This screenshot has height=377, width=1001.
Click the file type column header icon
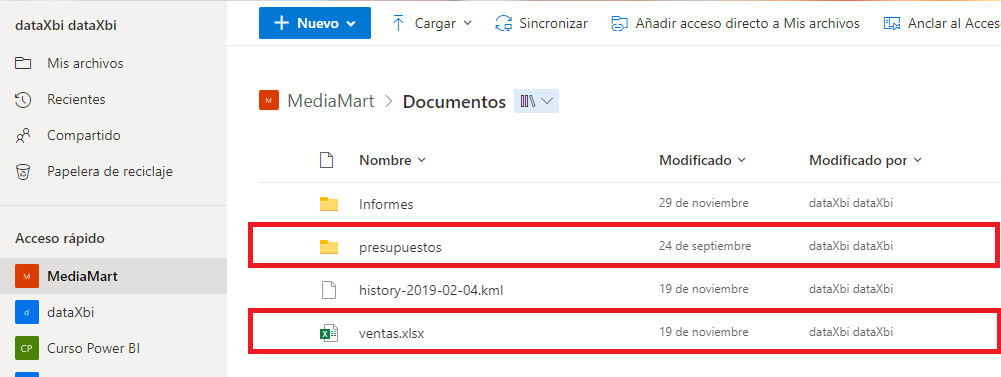pos(327,160)
